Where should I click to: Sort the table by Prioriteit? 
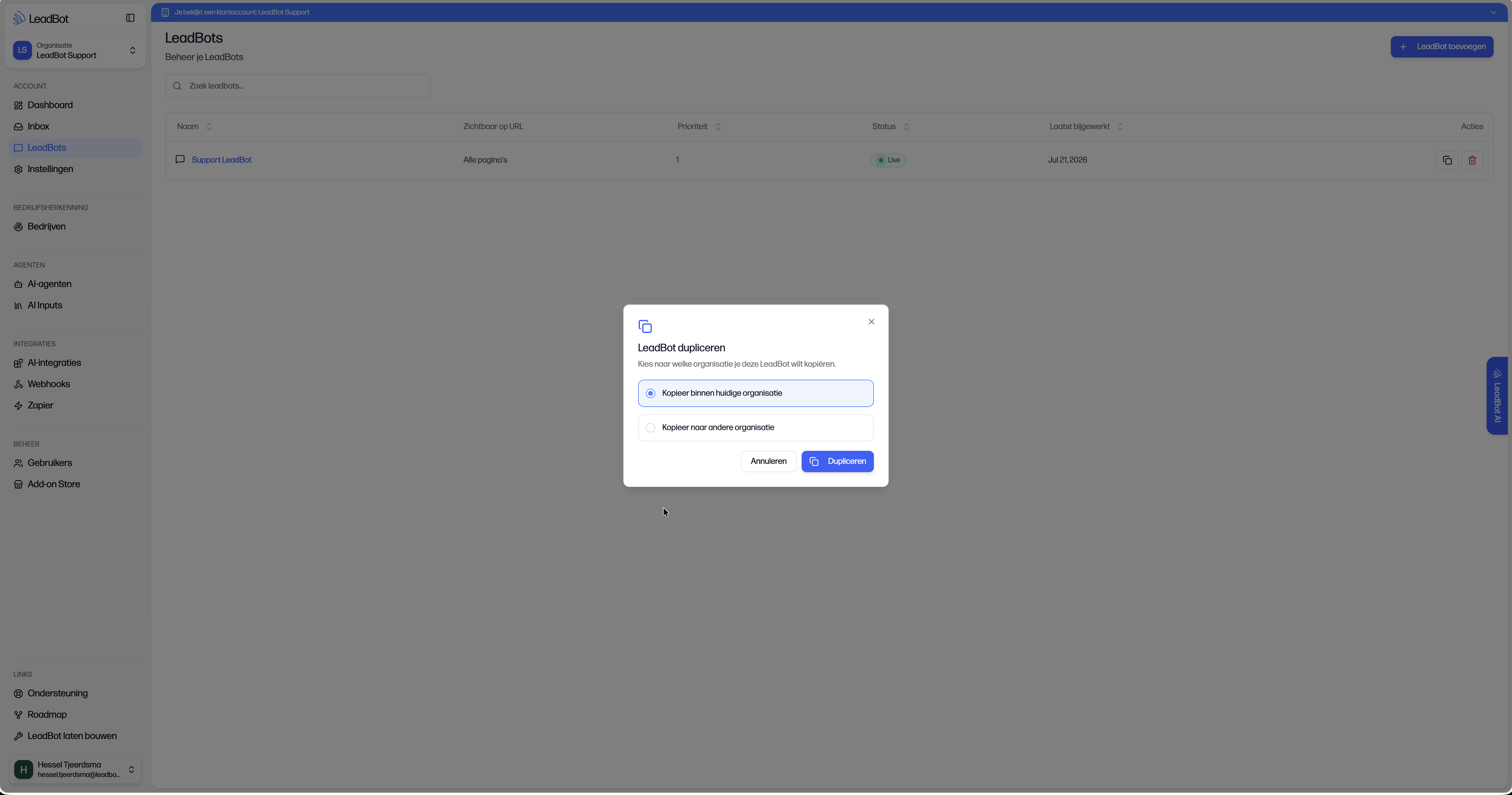coord(699,127)
